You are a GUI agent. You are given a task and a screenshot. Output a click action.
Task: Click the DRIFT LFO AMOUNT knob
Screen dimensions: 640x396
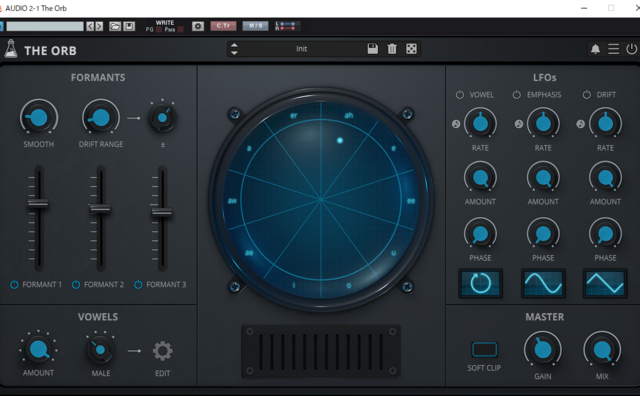coord(605,178)
